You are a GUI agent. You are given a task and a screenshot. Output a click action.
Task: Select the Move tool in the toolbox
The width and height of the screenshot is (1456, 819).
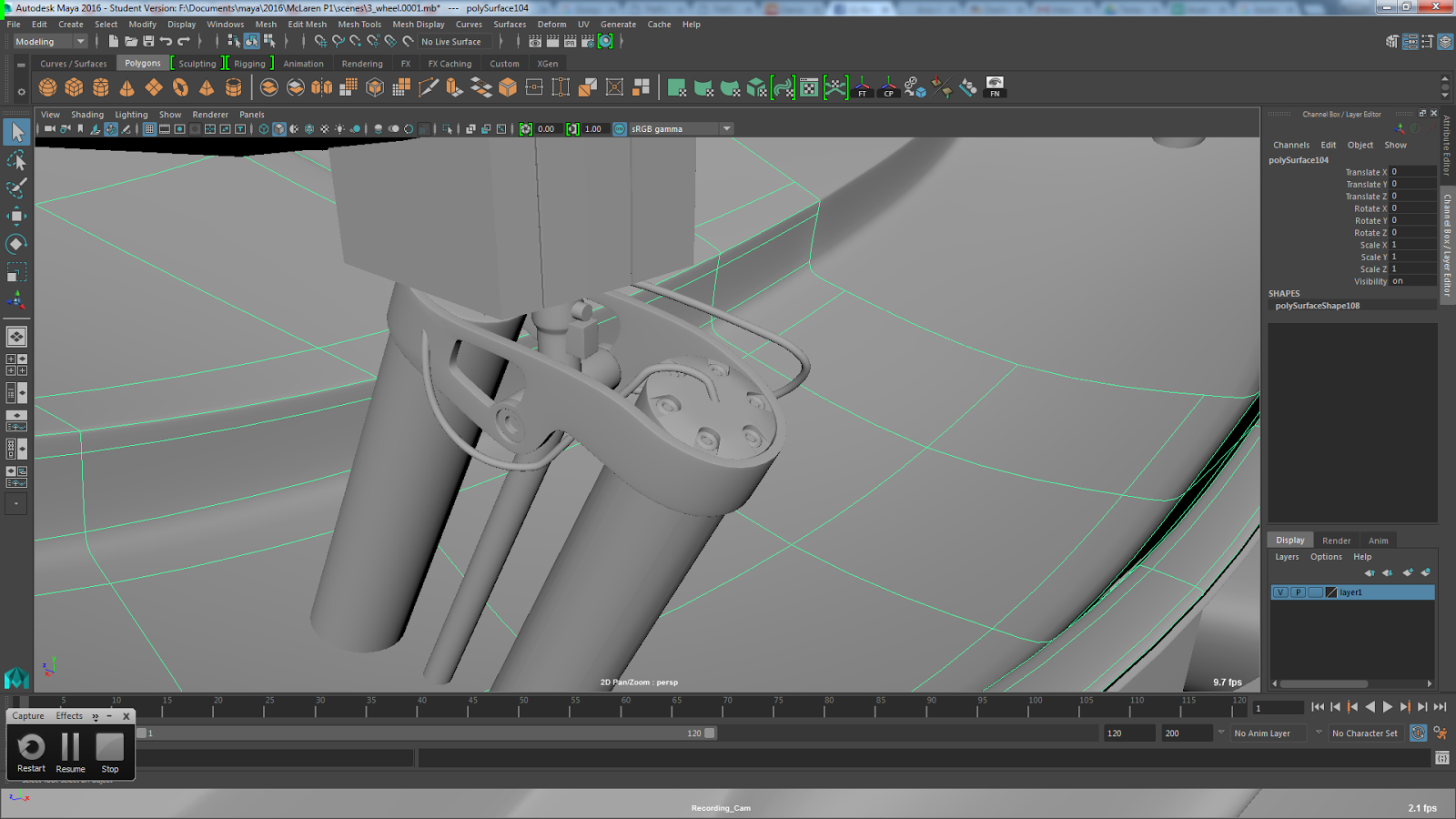[x=16, y=216]
